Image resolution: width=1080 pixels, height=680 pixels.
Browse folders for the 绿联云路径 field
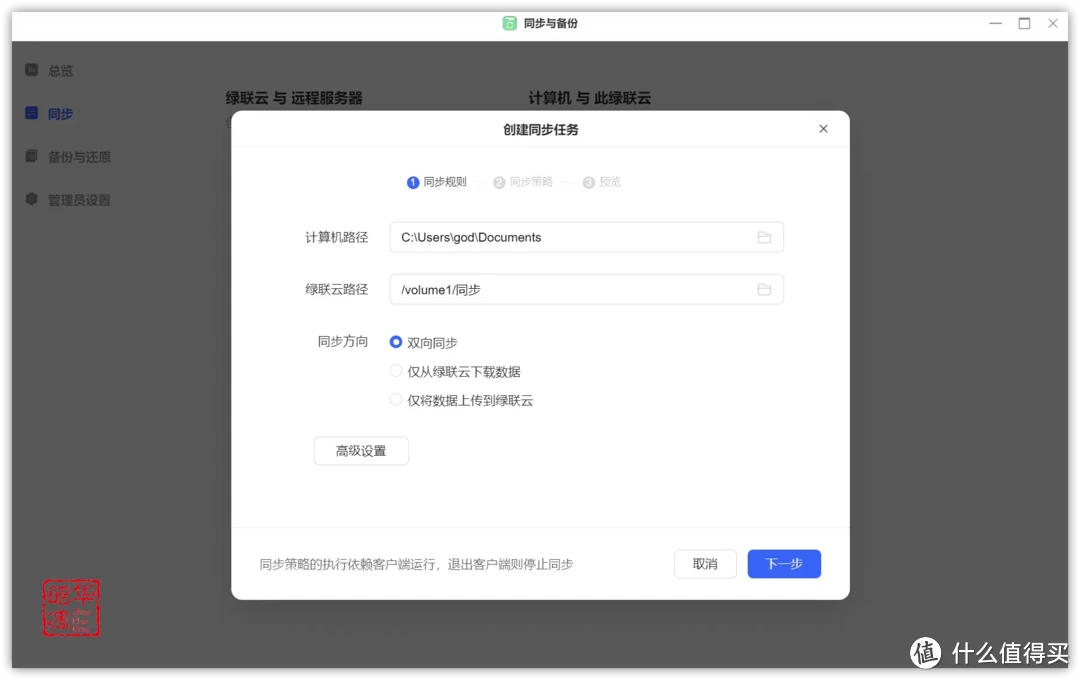point(764,289)
